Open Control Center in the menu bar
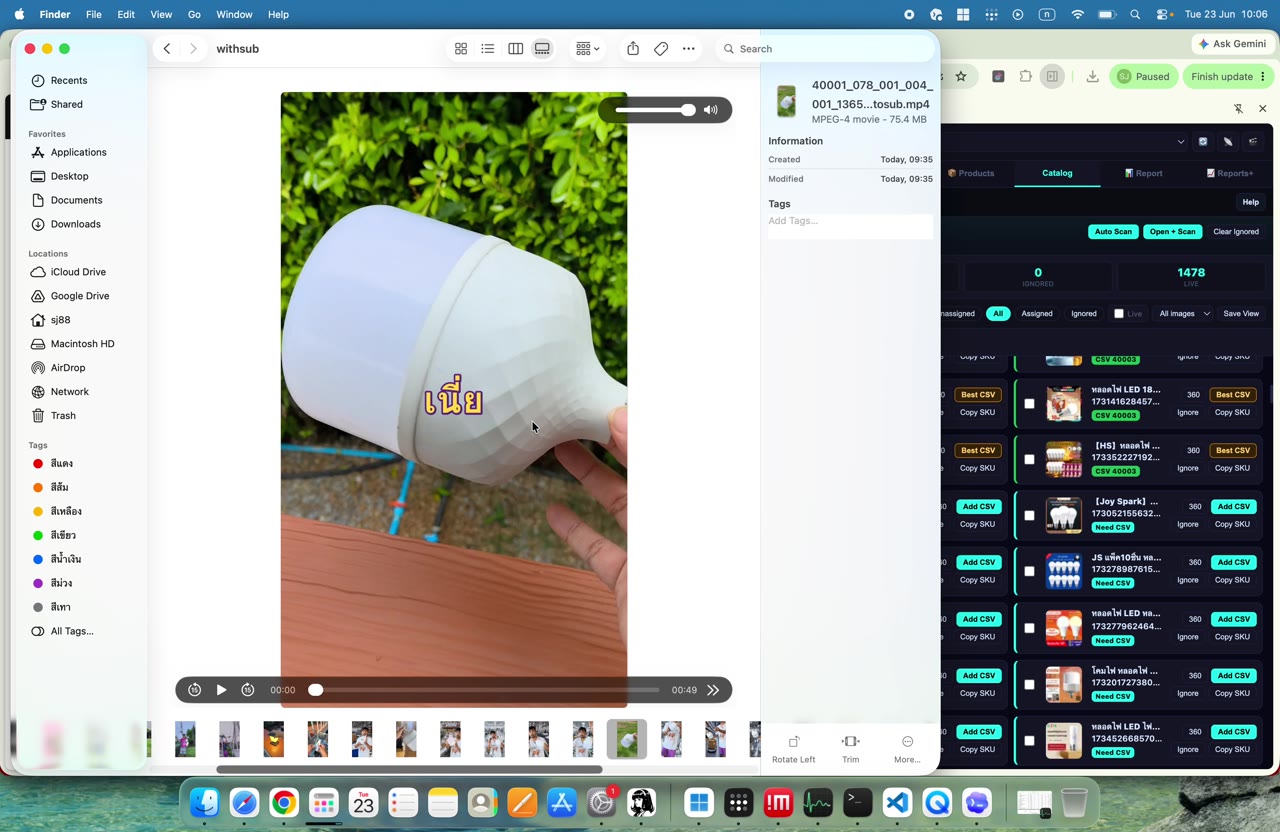The image size is (1280, 832). tap(1164, 14)
